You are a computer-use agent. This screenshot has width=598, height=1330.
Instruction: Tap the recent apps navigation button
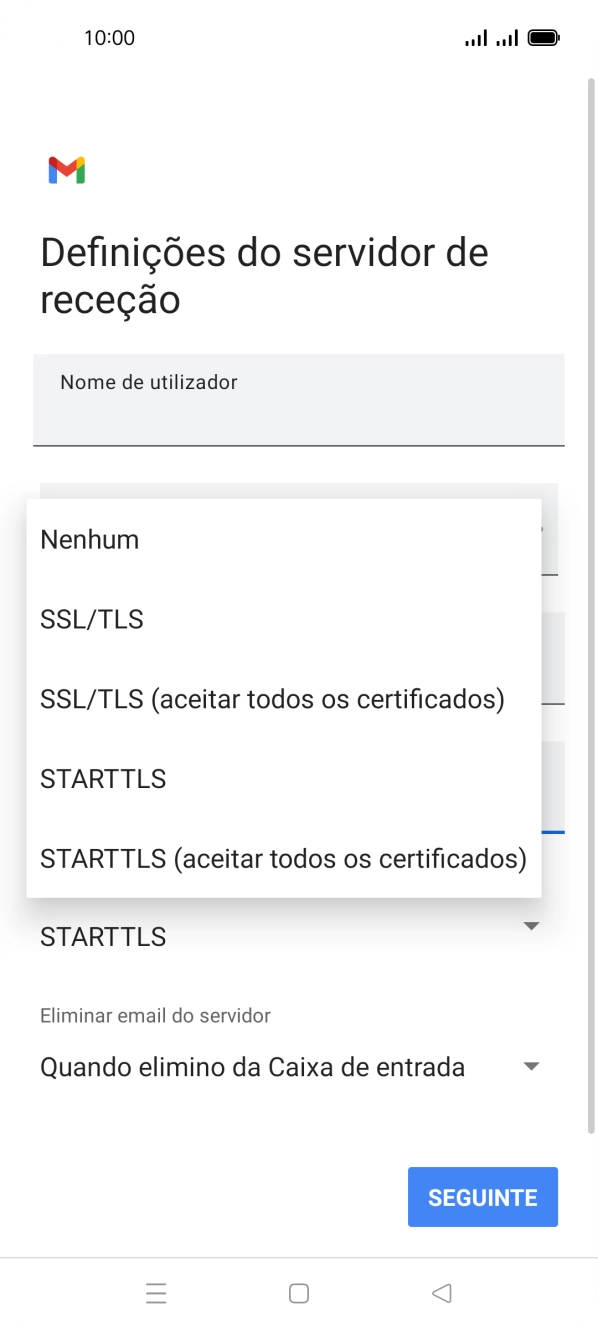[156, 1293]
